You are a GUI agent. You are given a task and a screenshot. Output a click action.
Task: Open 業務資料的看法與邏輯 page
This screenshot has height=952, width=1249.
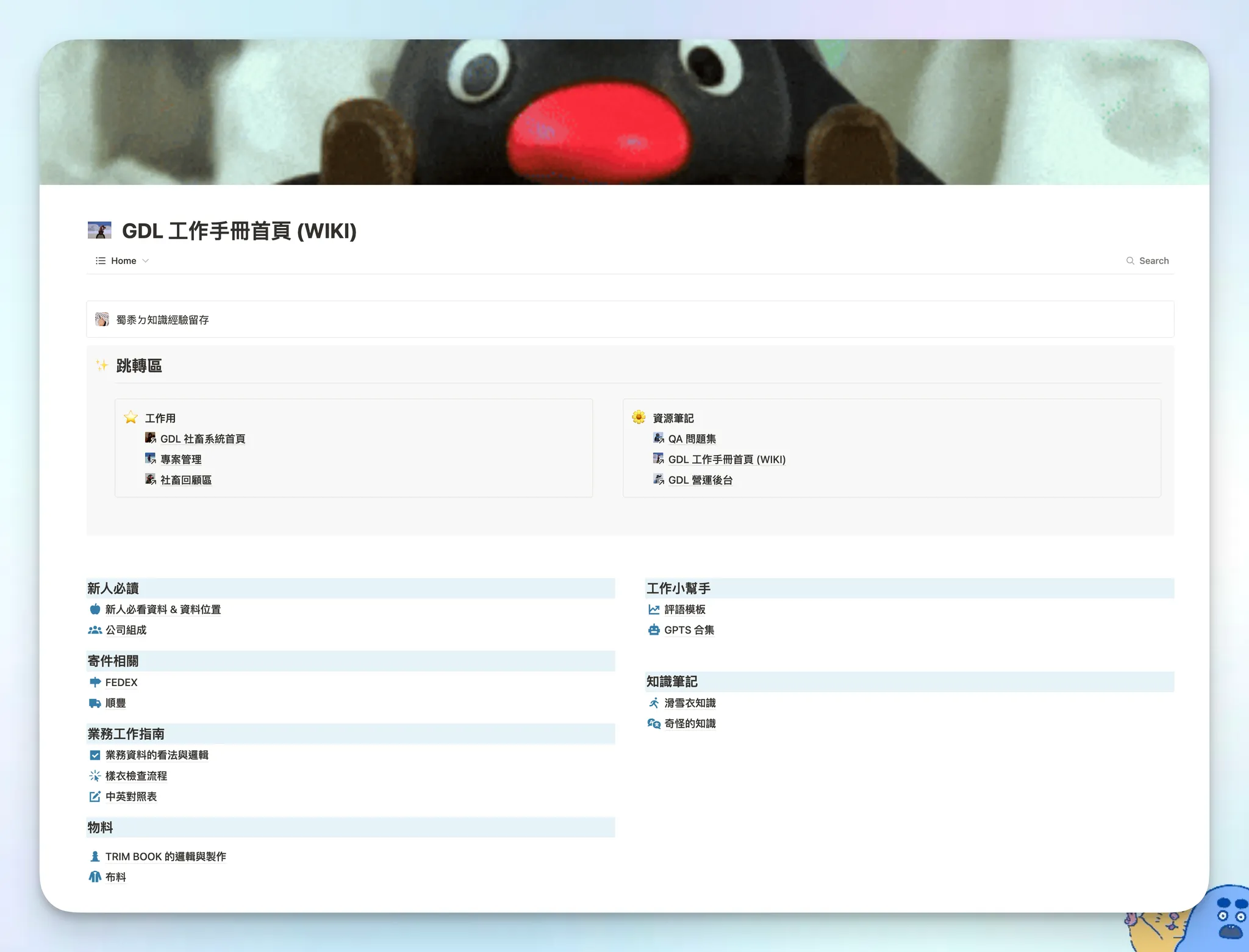point(157,756)
